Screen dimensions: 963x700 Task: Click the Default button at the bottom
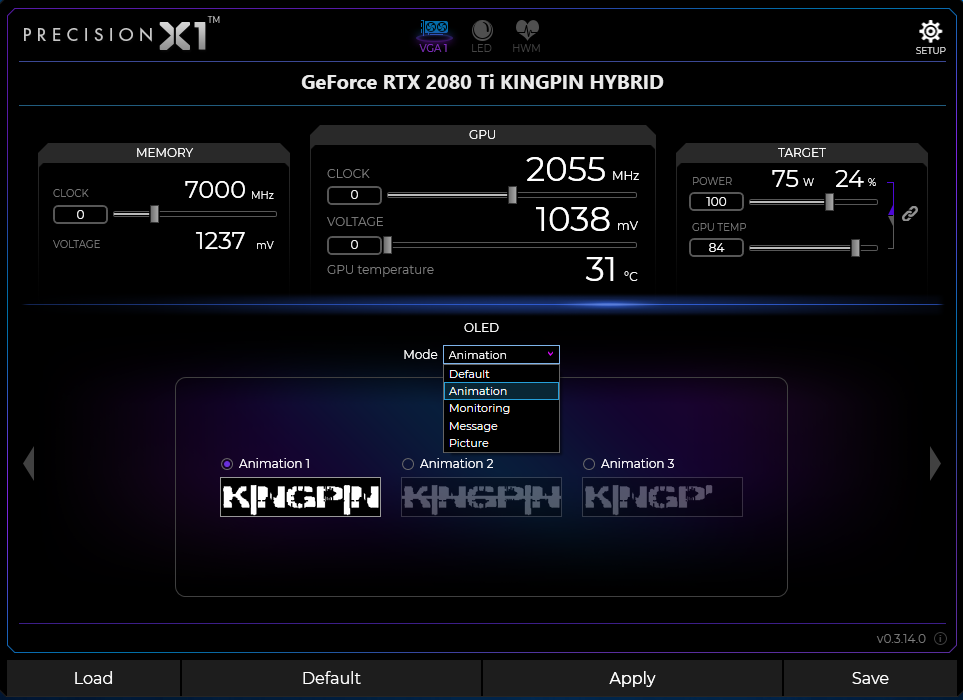click(331, 679)
